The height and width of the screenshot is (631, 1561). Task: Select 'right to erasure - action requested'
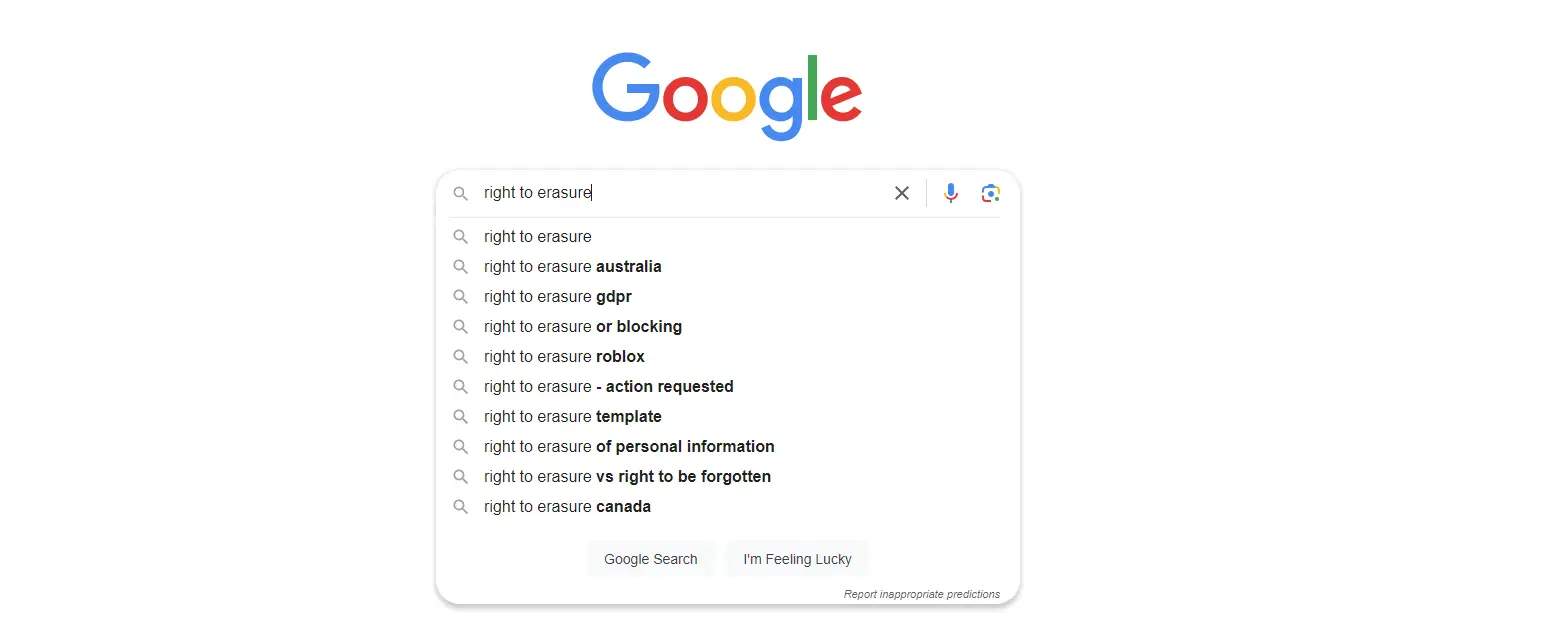tap(608, 387)
